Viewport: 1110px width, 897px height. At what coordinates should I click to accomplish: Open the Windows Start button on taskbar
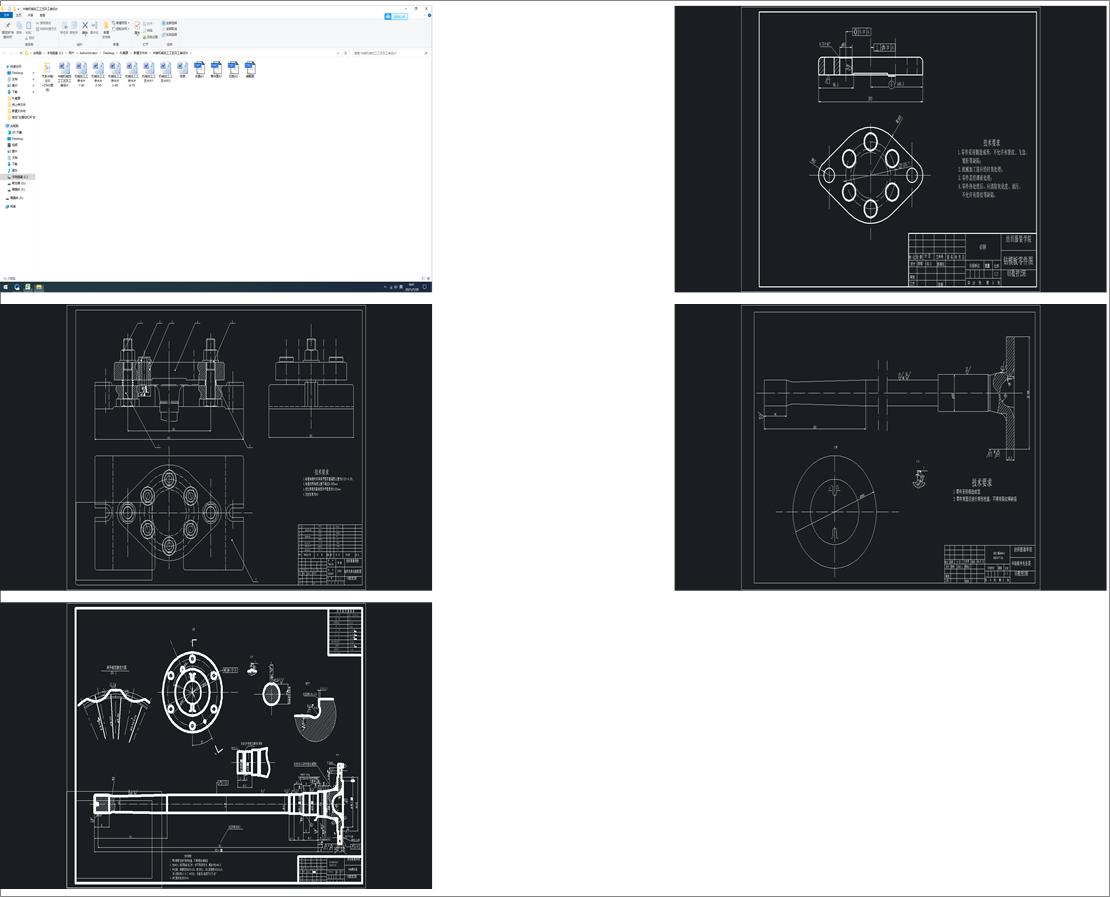6,287
